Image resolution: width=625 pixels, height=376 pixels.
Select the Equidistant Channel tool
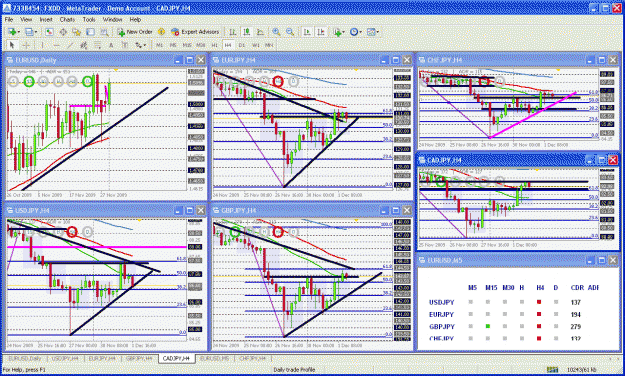(x=83, y=45)
